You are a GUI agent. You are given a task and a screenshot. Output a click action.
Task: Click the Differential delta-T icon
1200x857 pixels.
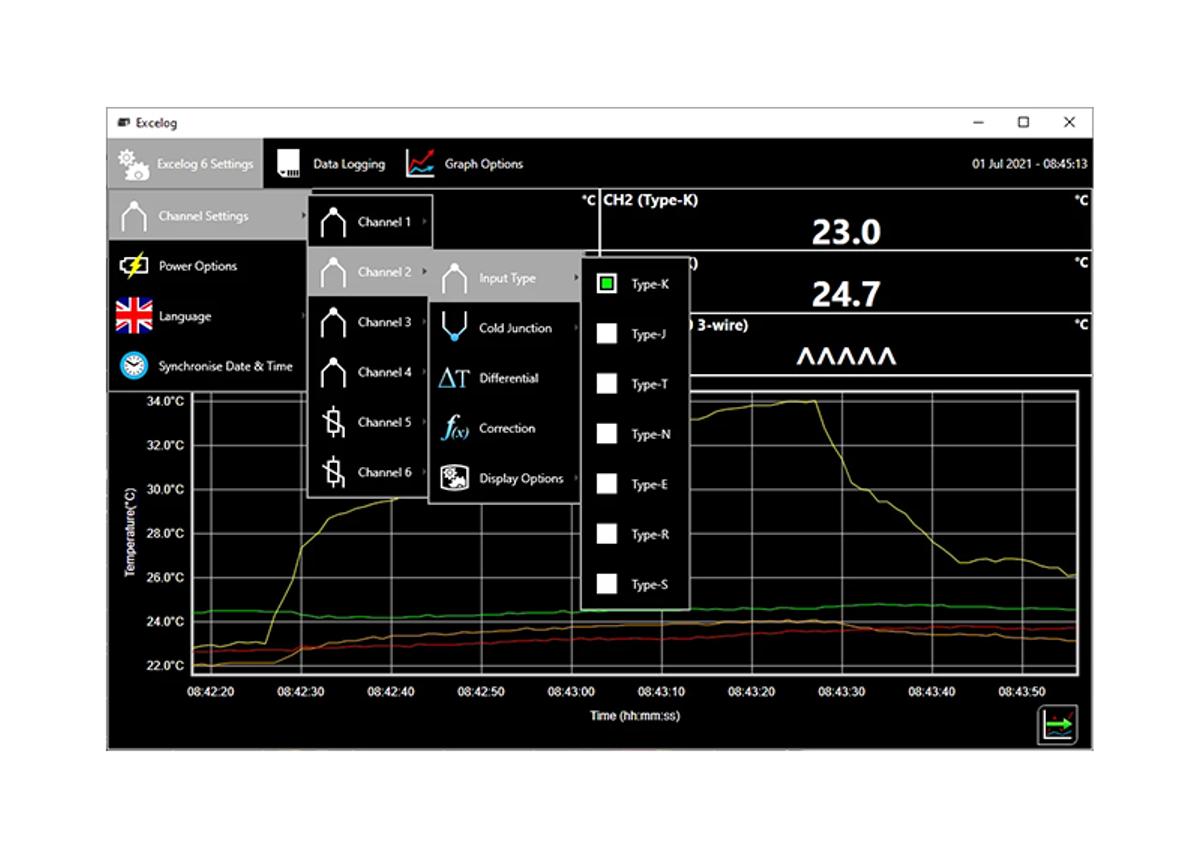[454, 379]
